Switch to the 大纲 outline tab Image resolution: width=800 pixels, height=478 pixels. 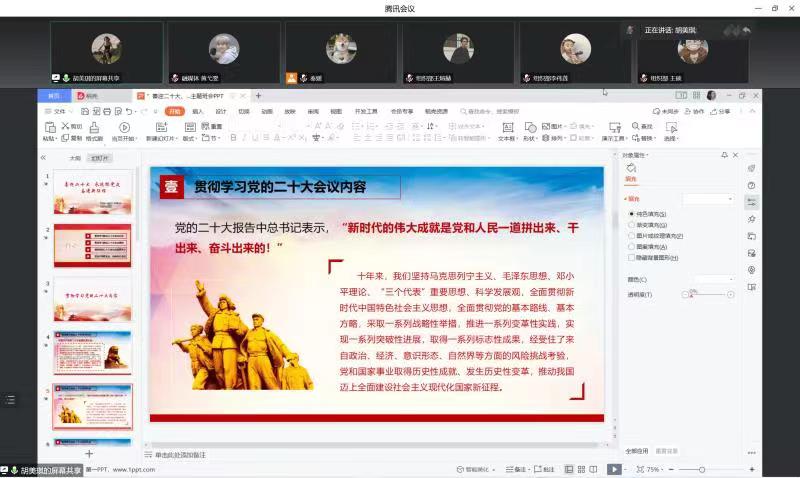pyautogui.click(x=75, y=157)
